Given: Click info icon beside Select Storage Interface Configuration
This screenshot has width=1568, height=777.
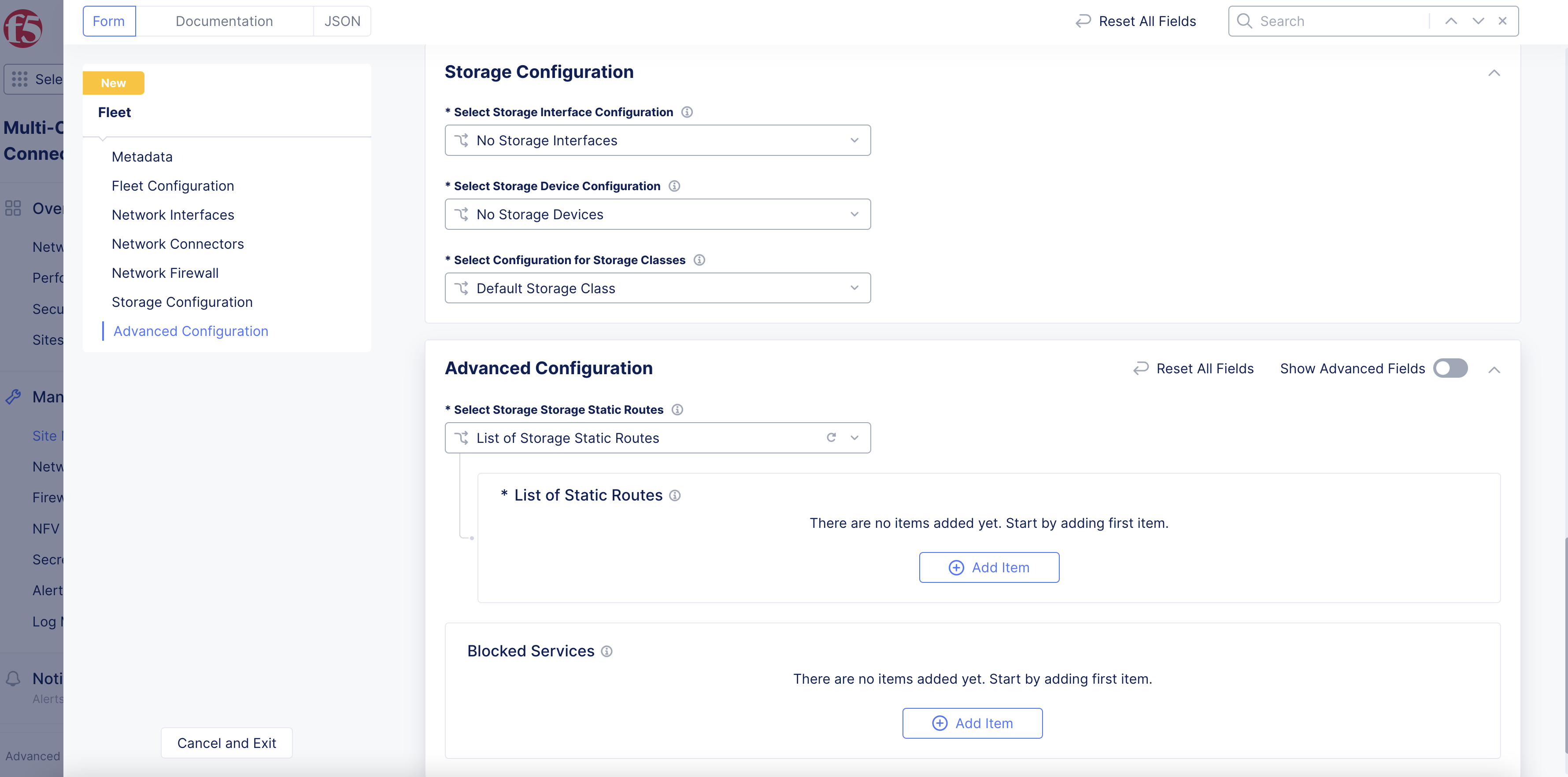Looking at the screenshot, I should [x=687, y=112].
